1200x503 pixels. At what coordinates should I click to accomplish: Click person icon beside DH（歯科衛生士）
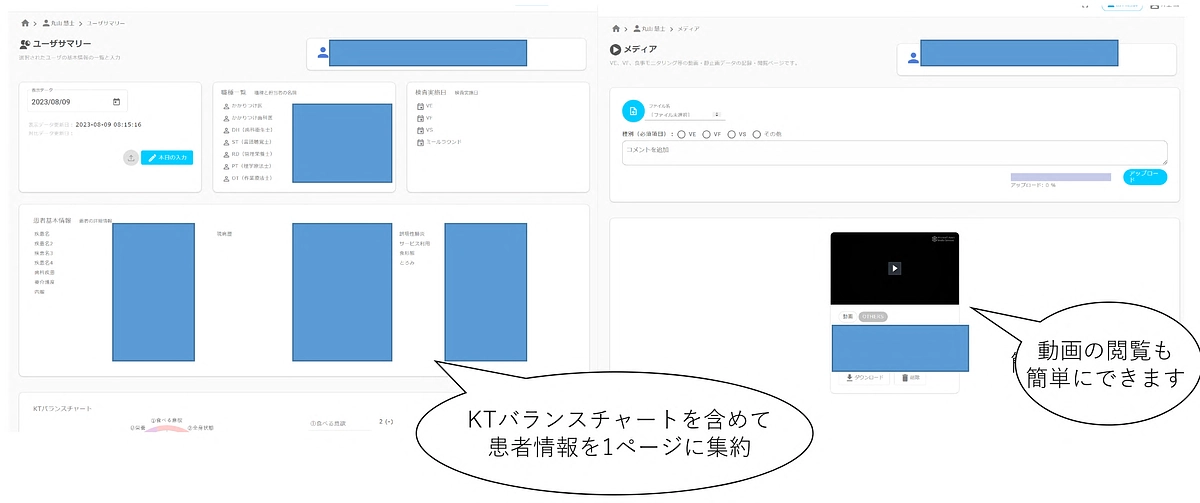226,130
